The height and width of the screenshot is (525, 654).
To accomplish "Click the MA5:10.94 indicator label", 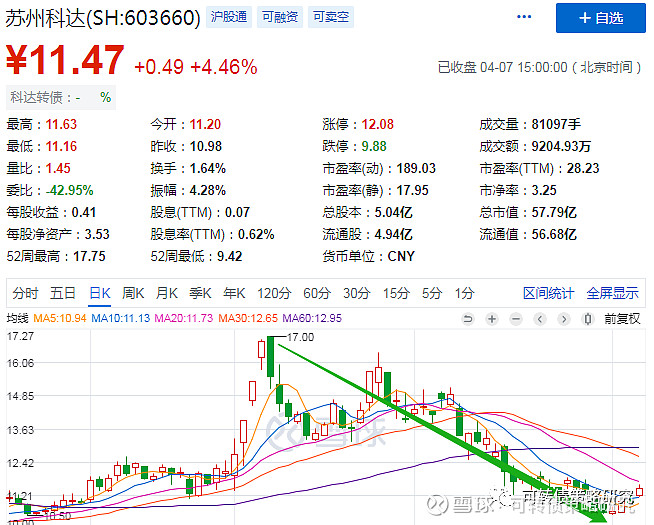I will 60,319.
